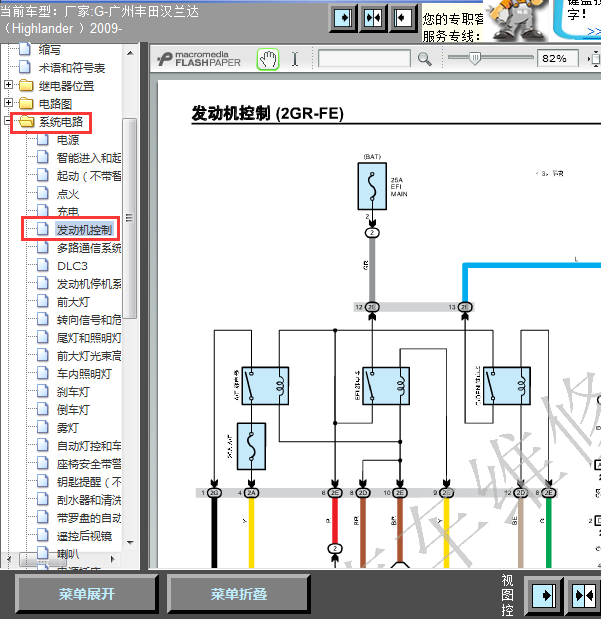The image size is (601, 619).
Task: Open the 多路通信系统 tree item
Action: pos(89,248)
